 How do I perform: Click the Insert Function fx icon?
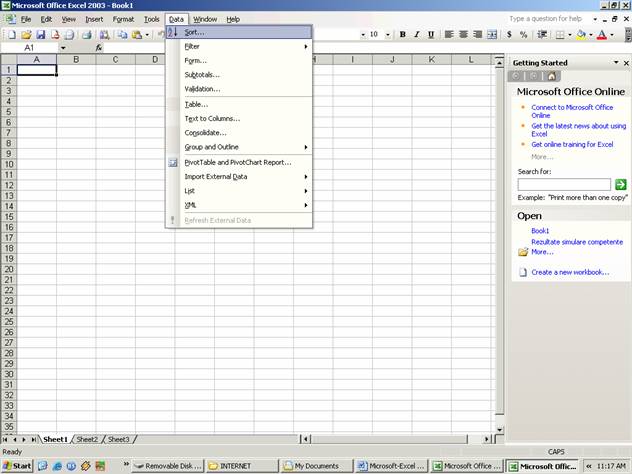99,48
